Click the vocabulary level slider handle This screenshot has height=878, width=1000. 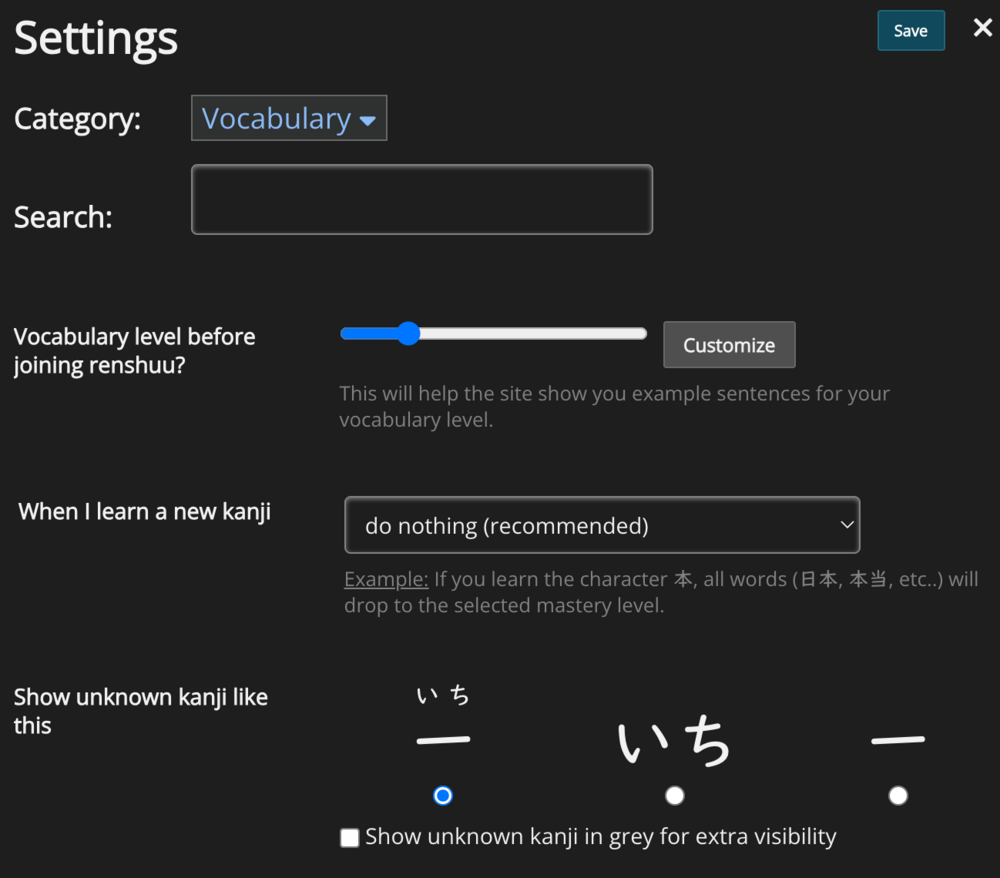click(408, 333)
